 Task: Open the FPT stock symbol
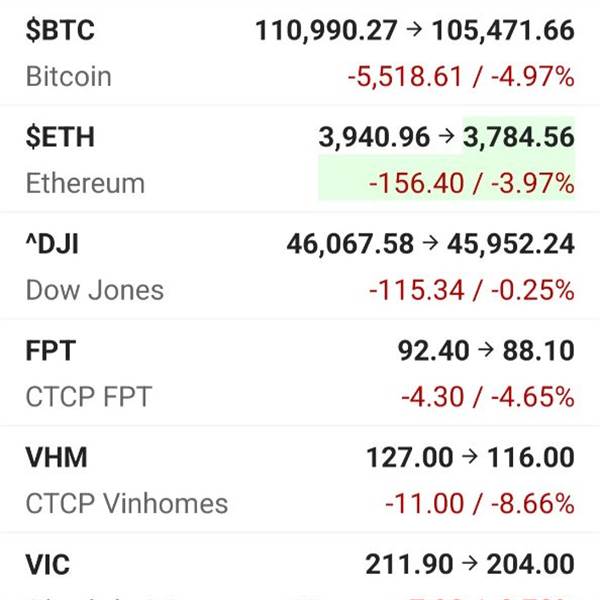[x=51, y=351]
